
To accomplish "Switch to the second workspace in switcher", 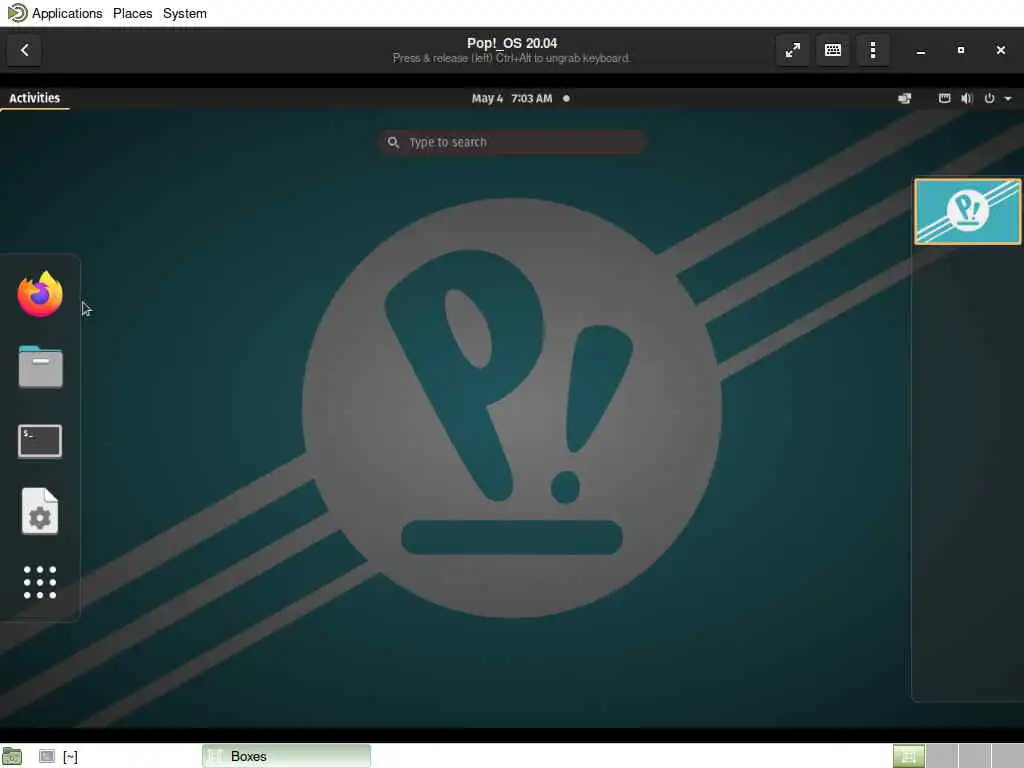I will point(942,756).
